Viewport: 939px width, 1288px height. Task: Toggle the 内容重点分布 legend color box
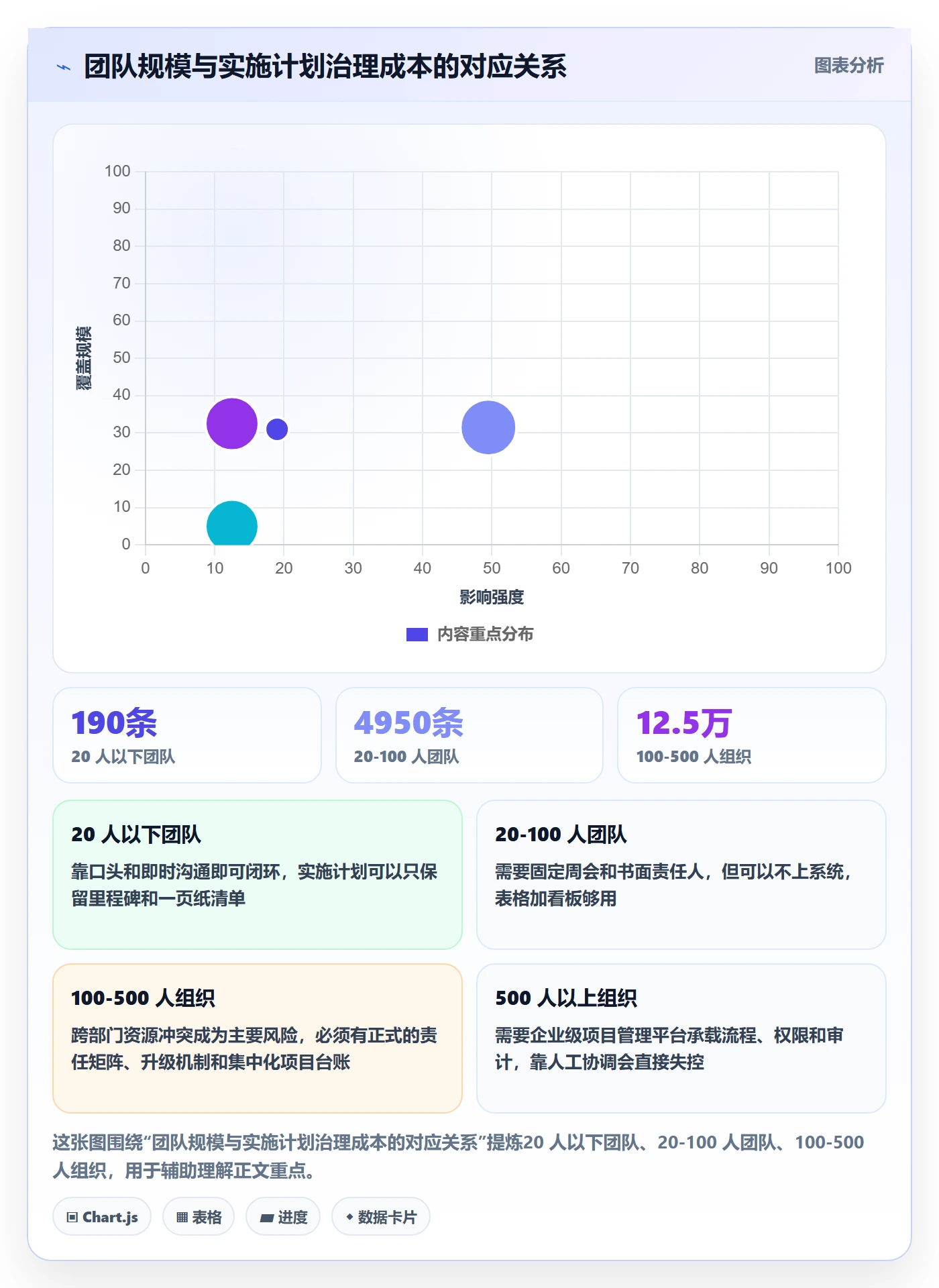417,635
